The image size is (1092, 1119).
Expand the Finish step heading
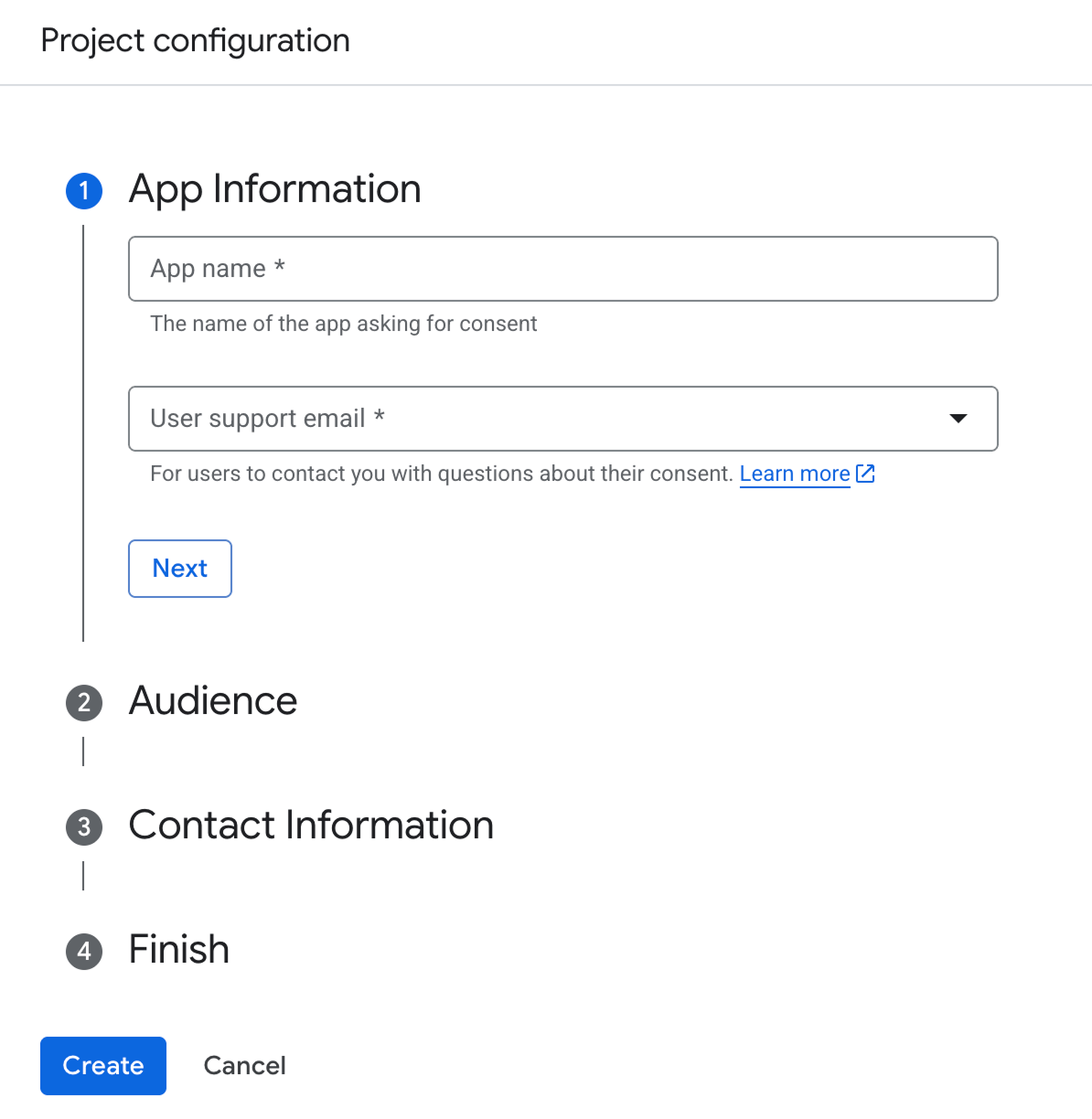[179, 950]
